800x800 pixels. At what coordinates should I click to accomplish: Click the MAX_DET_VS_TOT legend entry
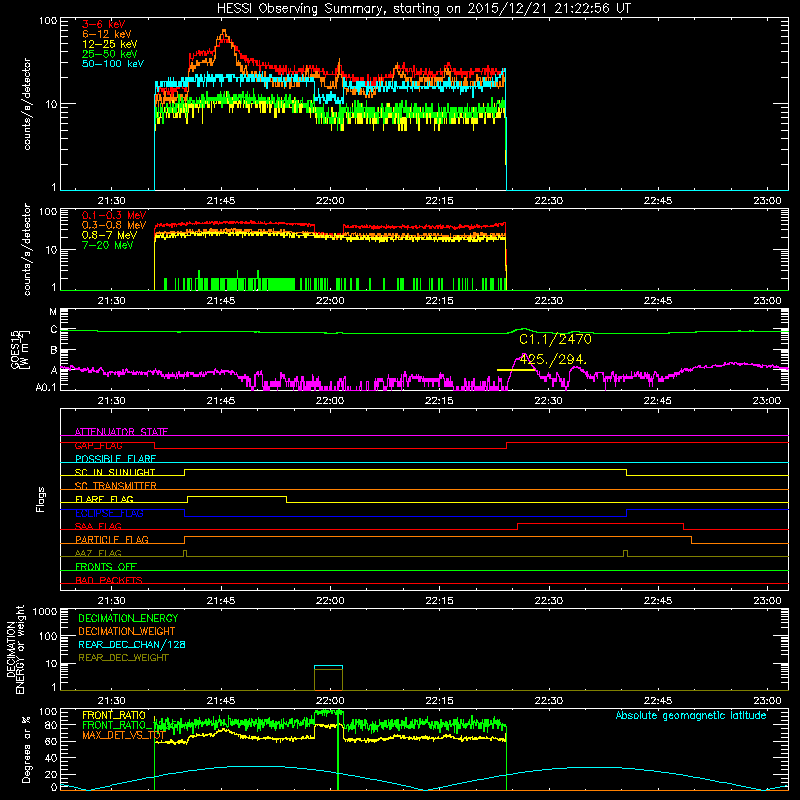pyautogui.click(x=123, y=735)
